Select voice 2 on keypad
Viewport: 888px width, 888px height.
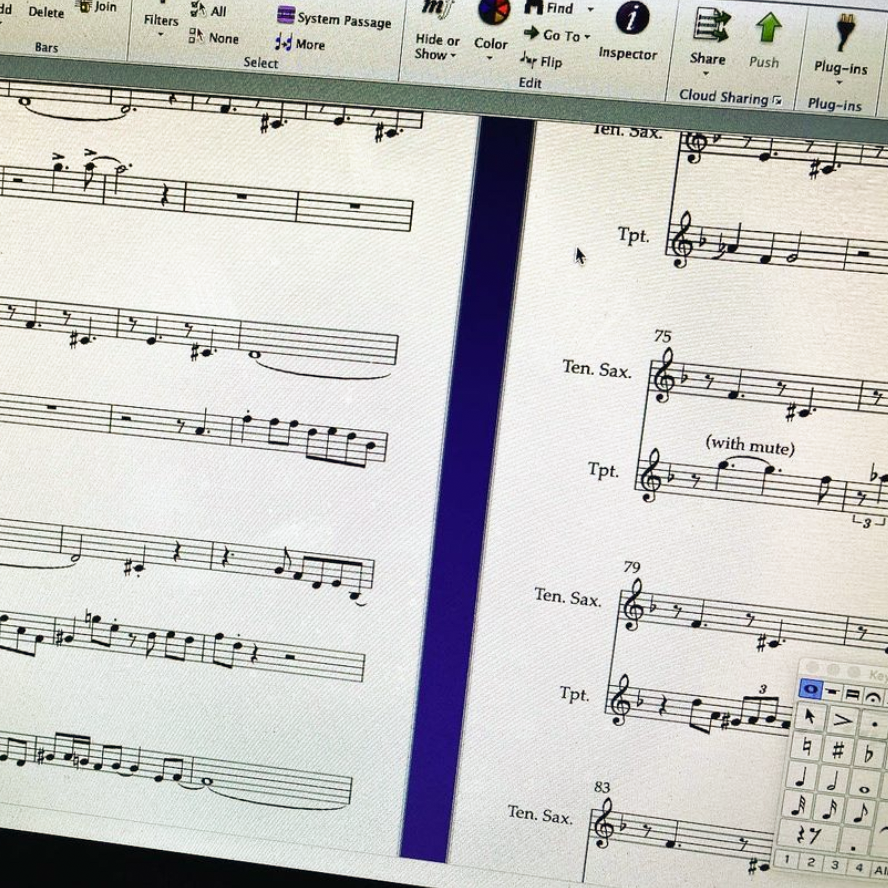click(810, 861)
